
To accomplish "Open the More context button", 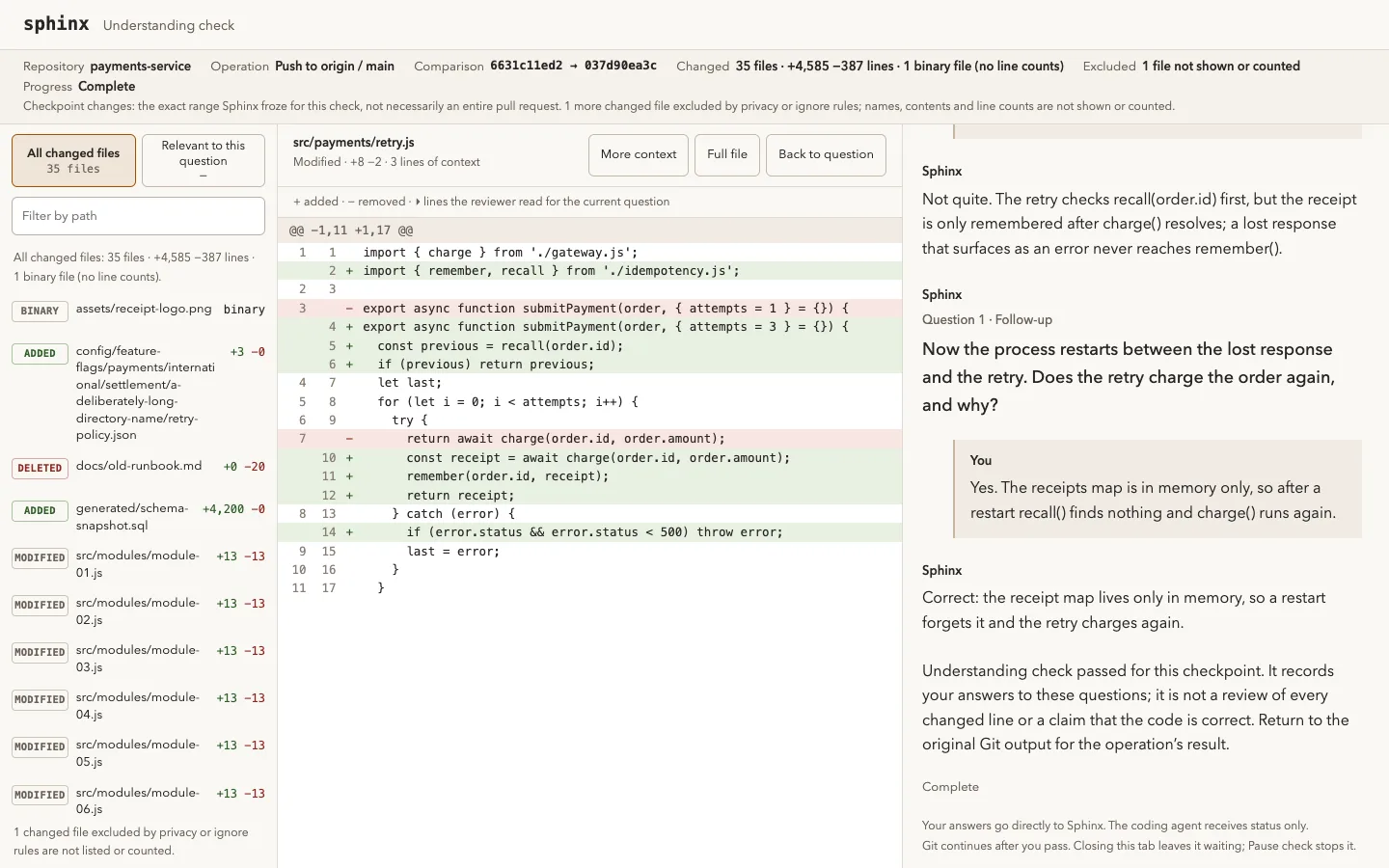I will (639, 154).
